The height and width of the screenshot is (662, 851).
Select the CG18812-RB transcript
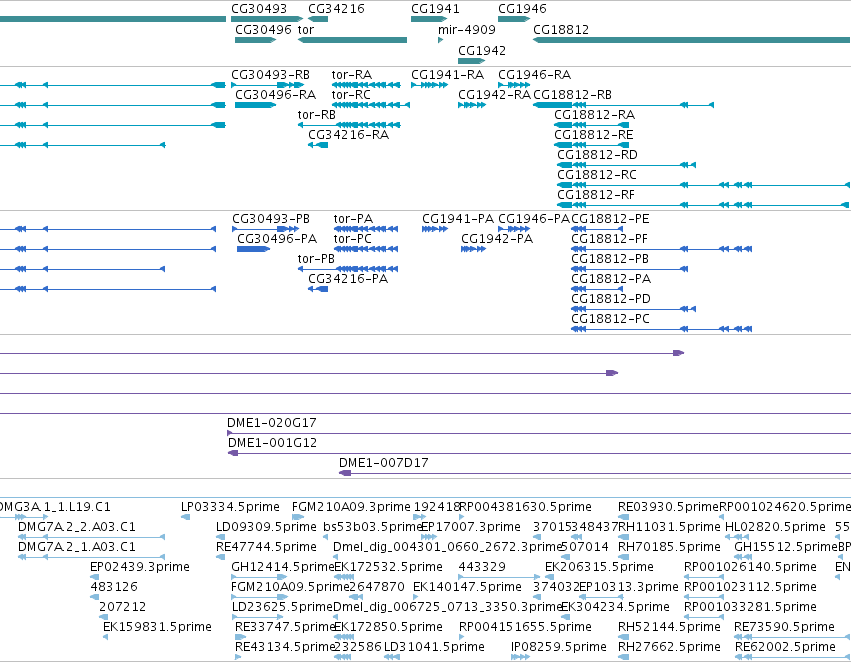[x=624, y=105]
